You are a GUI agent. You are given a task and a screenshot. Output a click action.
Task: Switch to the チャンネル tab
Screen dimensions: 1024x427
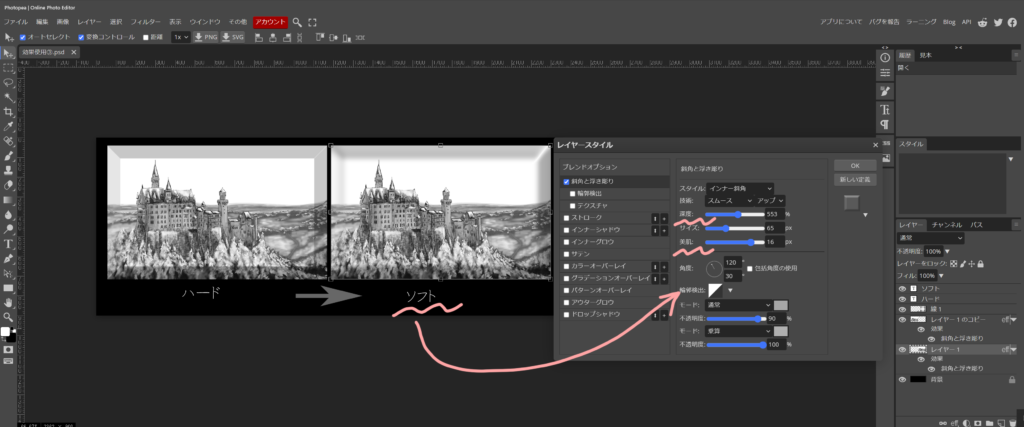pyautogui.click(x=945, y=225)
